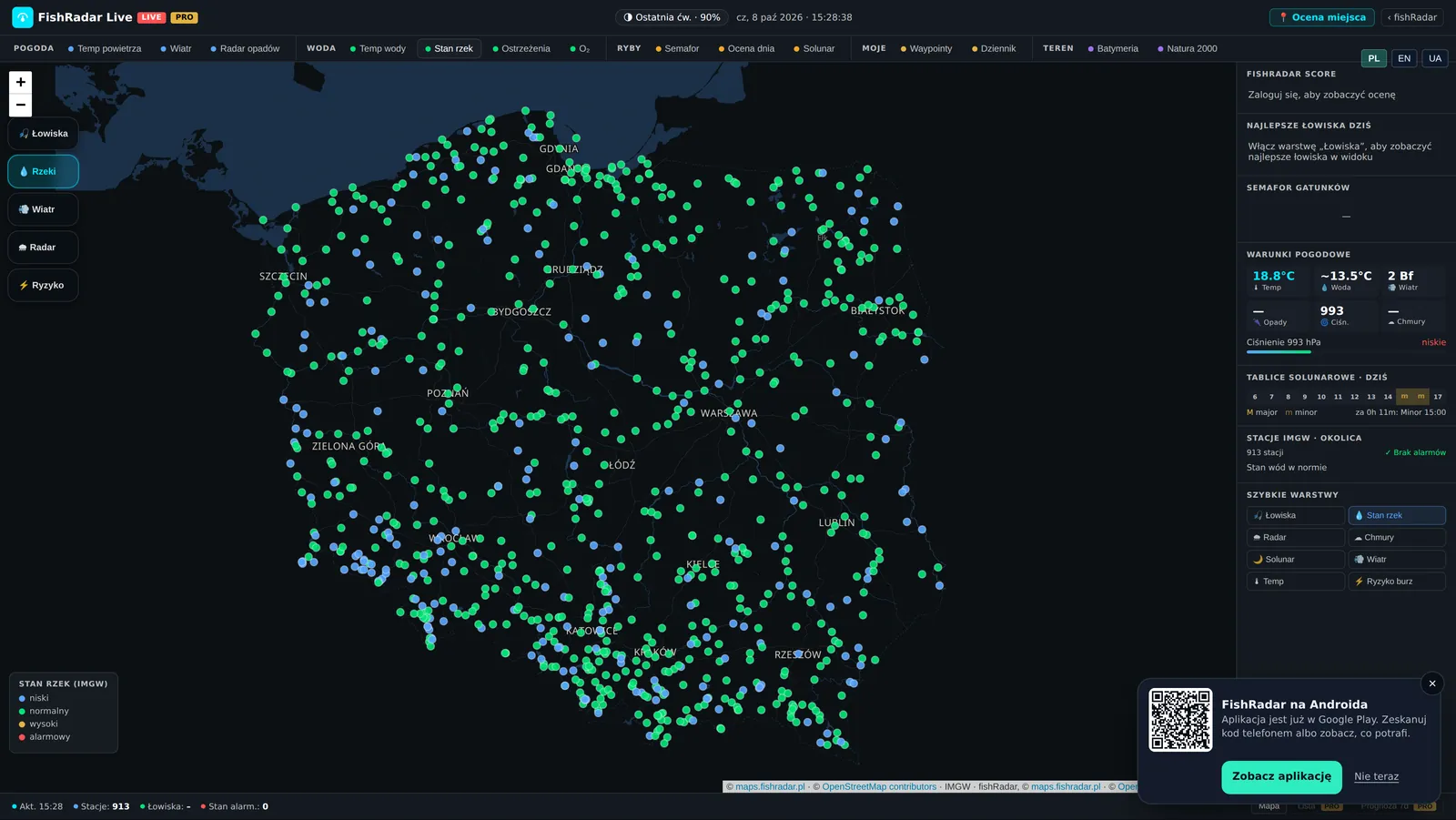Open the Dziennik tab
Image resolution: width=1456 pixels, height=820 pixels.
pyautogui.click(x=993, y=49)
